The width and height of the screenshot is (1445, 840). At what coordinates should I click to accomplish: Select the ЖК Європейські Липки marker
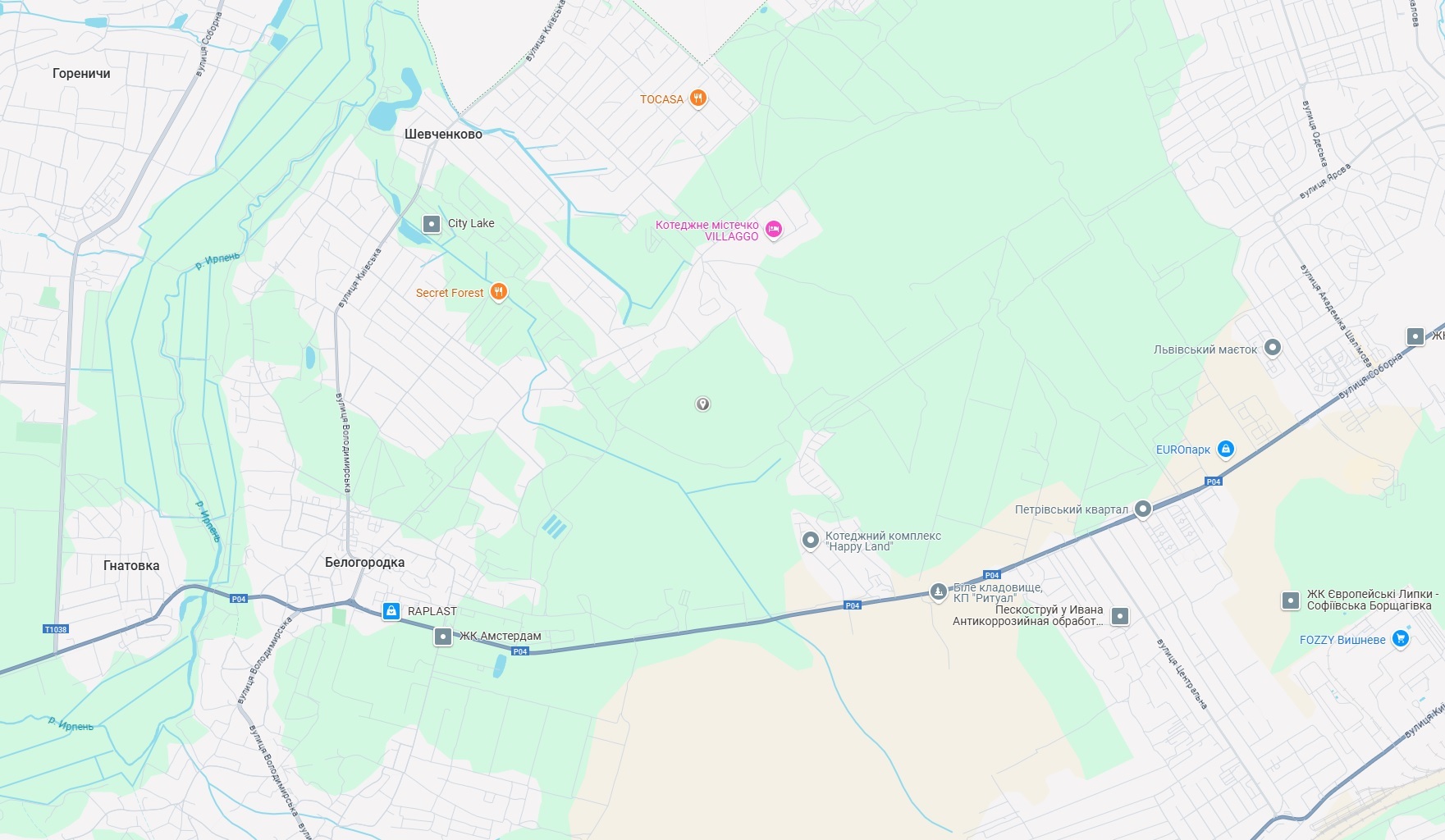(x=1290, y=600)
